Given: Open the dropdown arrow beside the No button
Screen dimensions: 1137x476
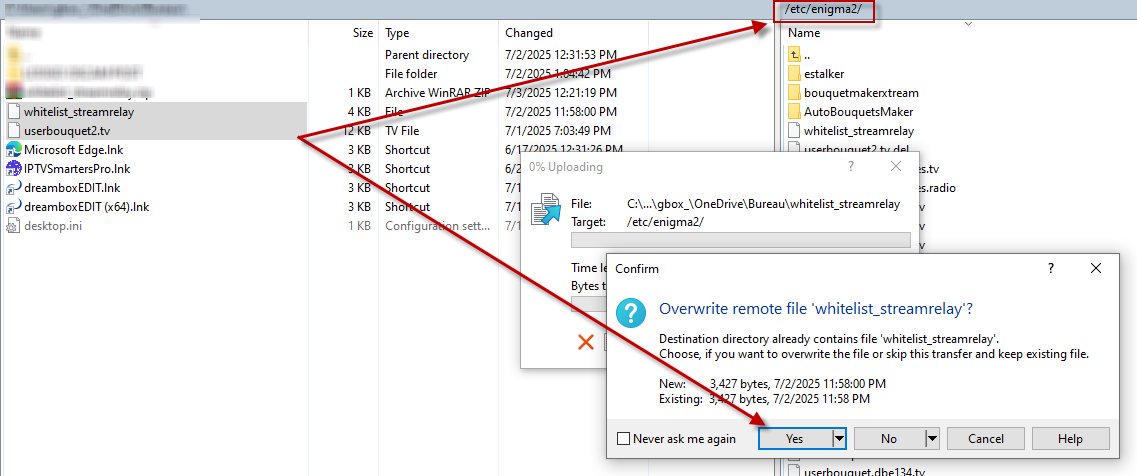Looking at the screenshot, I should point(931,438).
